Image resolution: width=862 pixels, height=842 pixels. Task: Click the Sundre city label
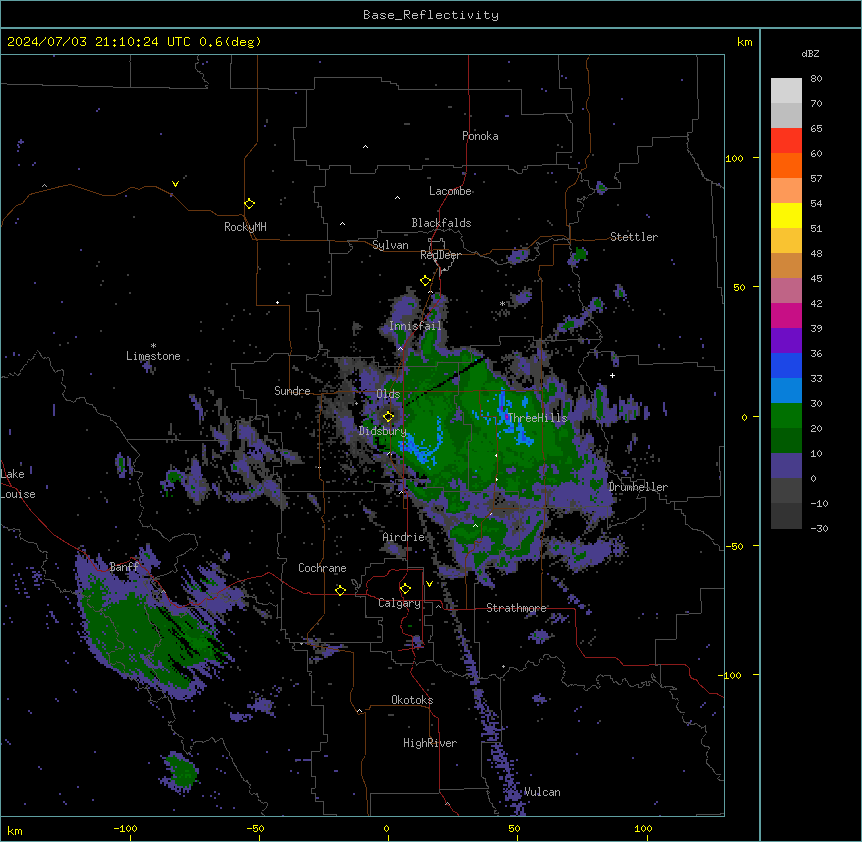pos(292,391)
